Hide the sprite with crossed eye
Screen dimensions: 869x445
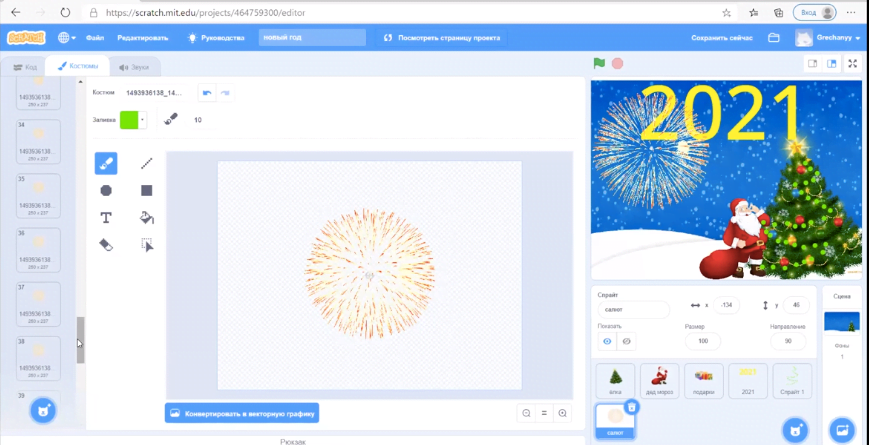627,341
